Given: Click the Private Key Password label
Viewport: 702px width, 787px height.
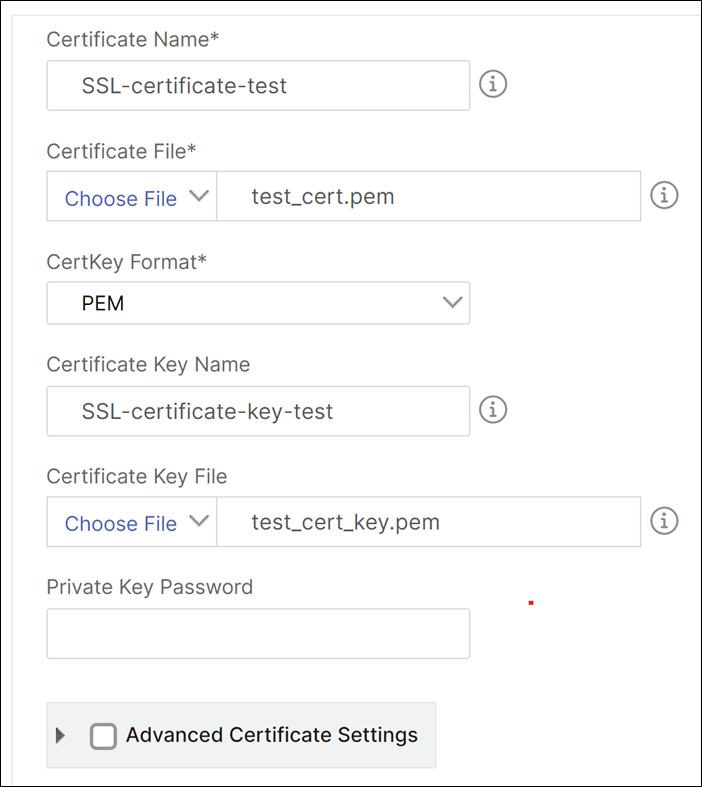Looking at the screenshot, I should click(150, 587).
